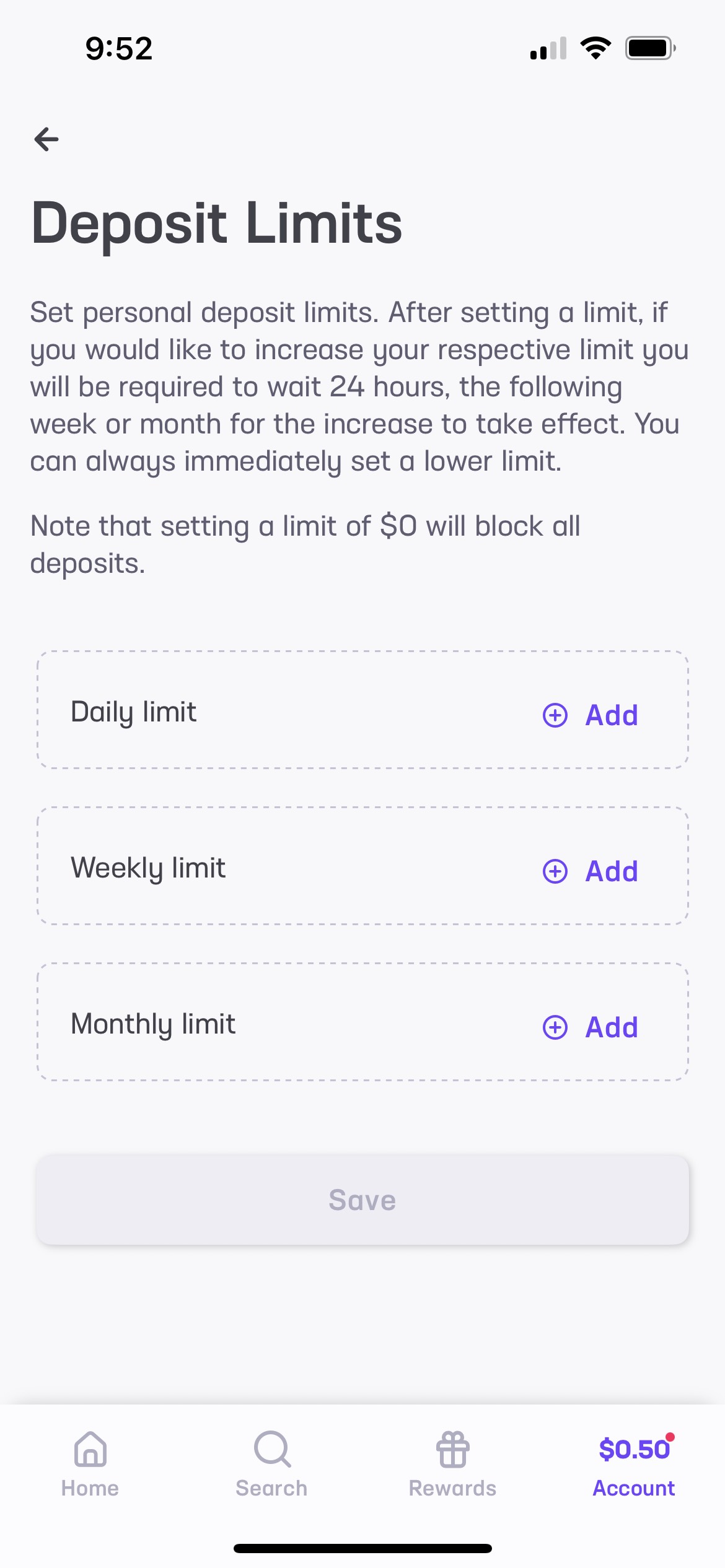725x1568 pixels.
Task: Open the Search tab label
Action: [x=272, y=1488]
